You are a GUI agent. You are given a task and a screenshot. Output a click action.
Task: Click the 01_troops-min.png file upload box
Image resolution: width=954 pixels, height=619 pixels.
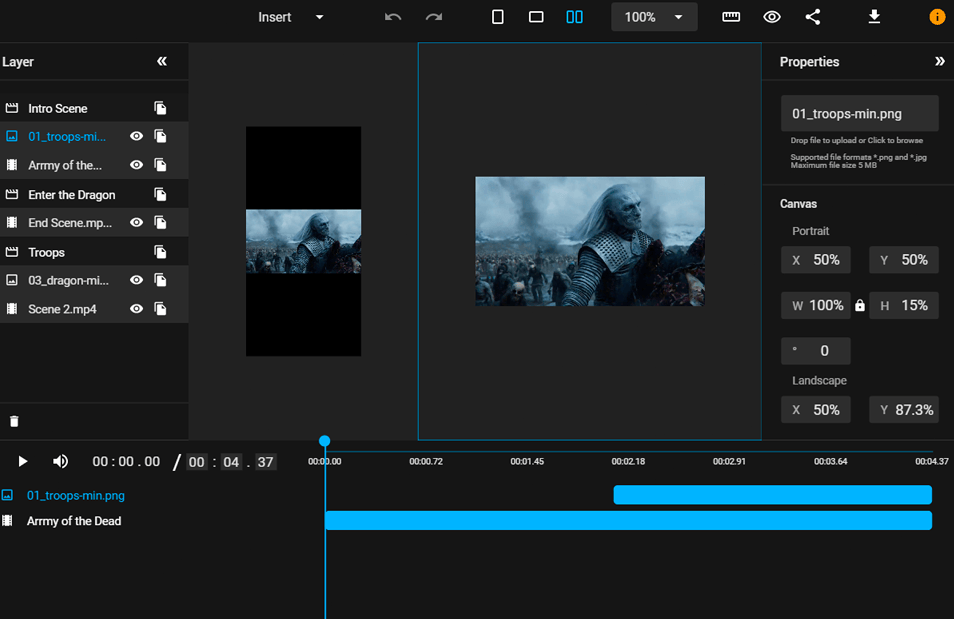click(x=860, y=113)
